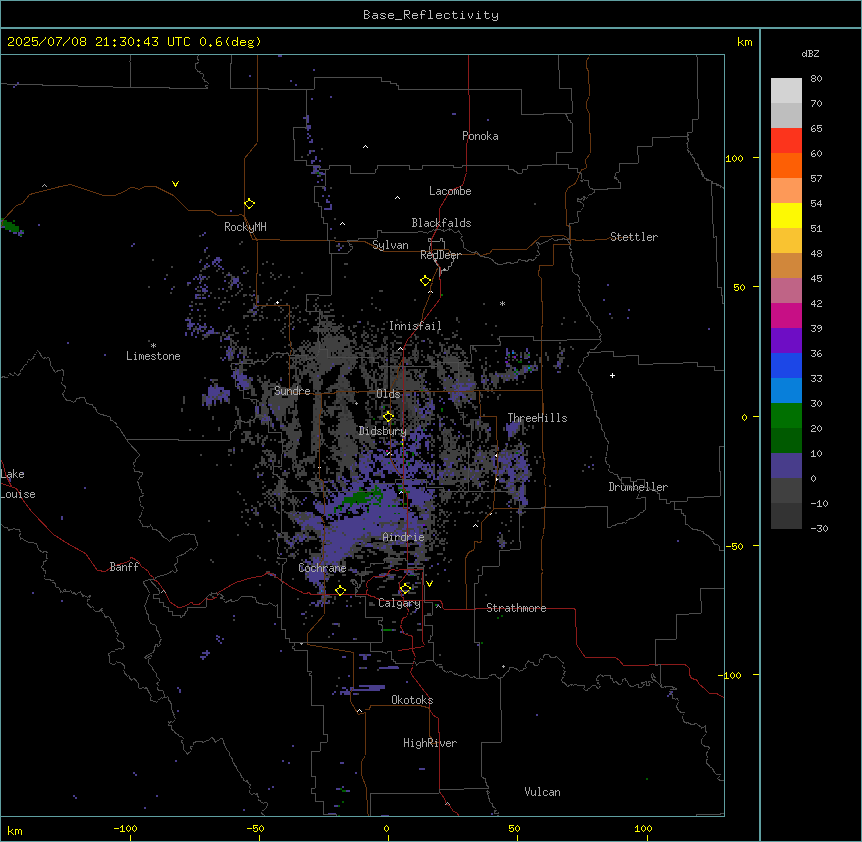Click the RockyMH label

[x=245, y=227]
